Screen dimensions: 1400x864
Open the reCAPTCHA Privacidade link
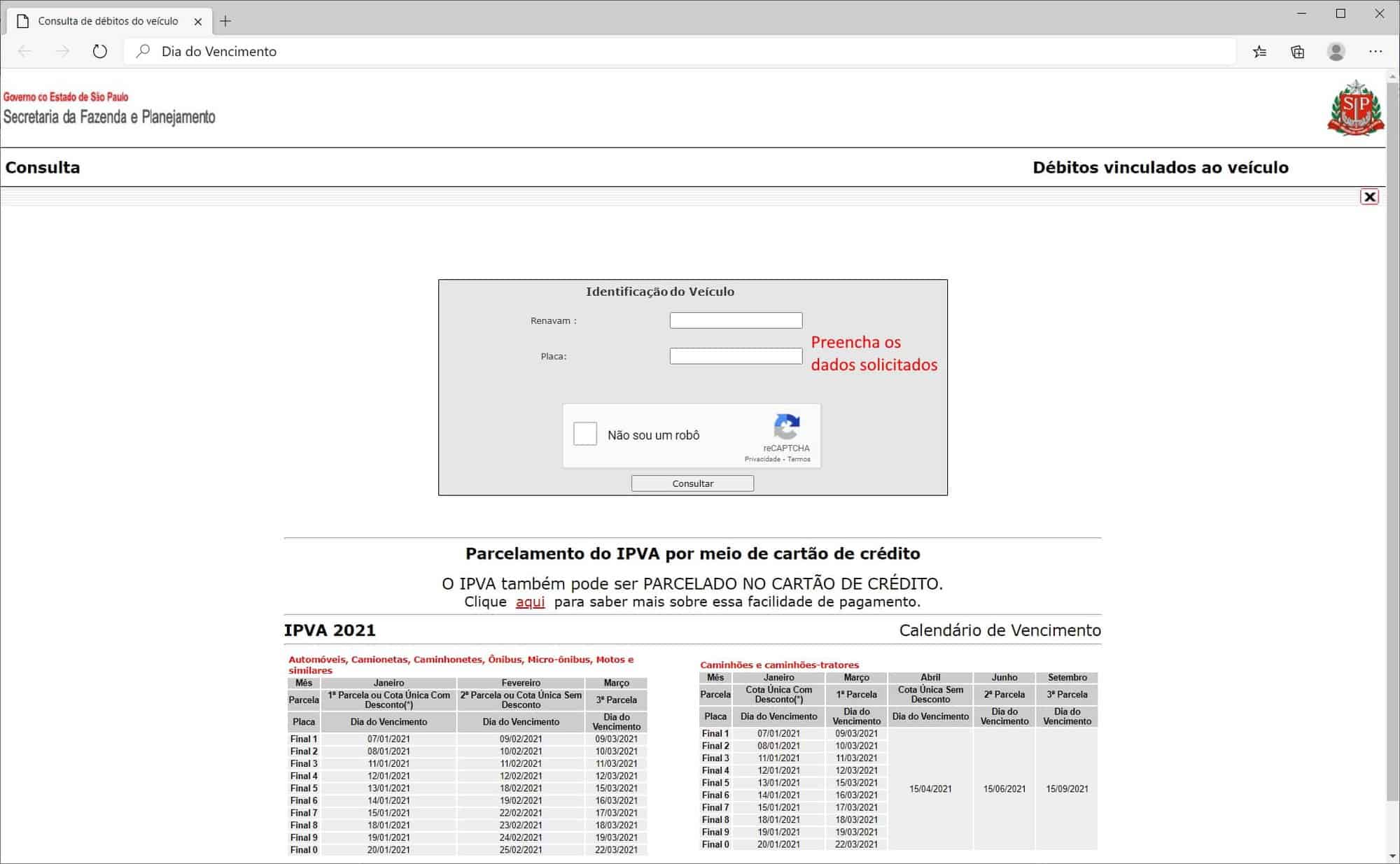762,459
